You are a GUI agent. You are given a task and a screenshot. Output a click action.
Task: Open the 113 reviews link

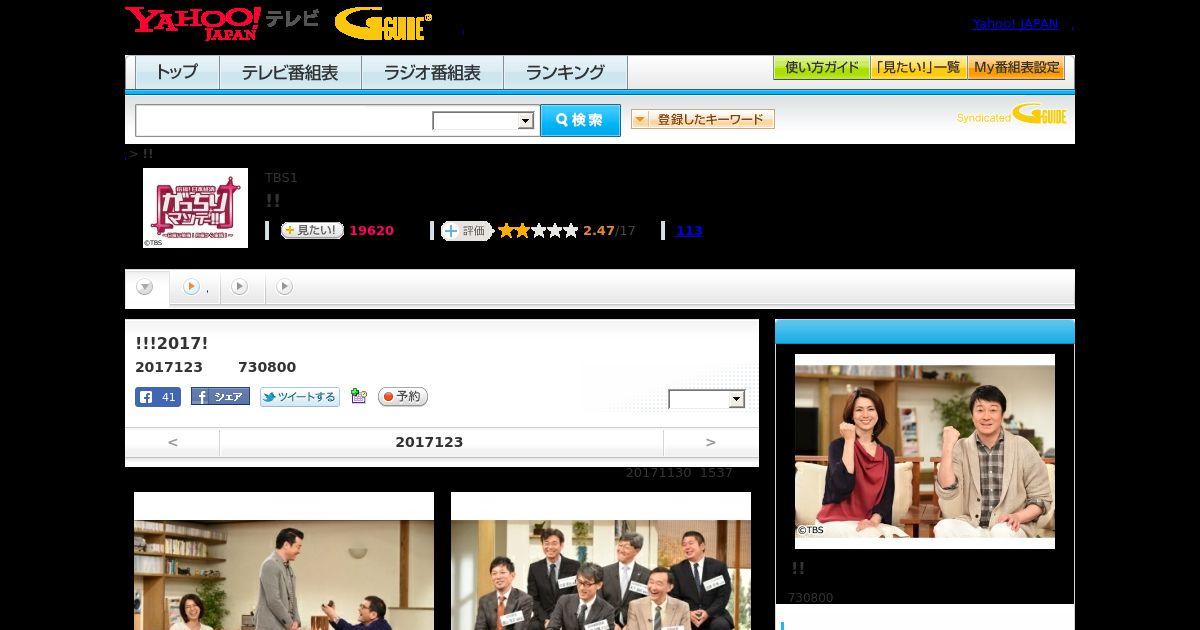click(689, 231)
